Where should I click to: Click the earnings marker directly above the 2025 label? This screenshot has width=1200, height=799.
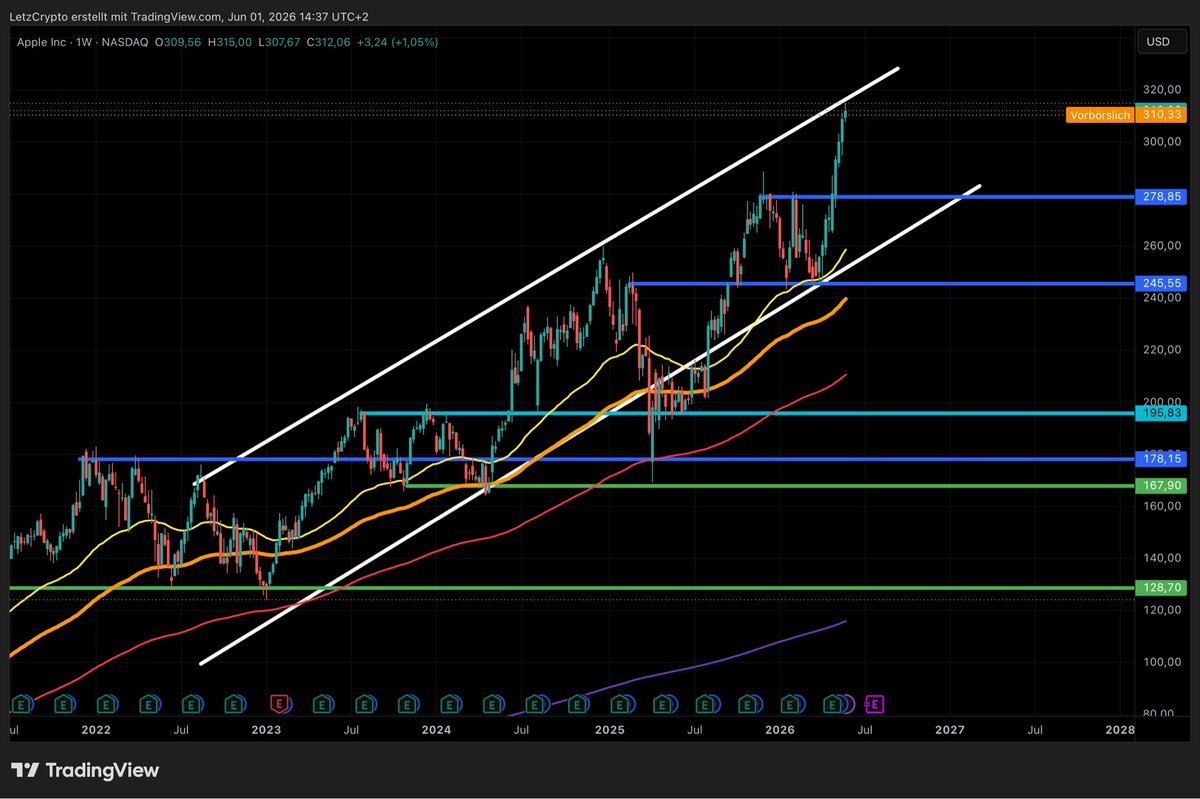click(x=619, y=704)
